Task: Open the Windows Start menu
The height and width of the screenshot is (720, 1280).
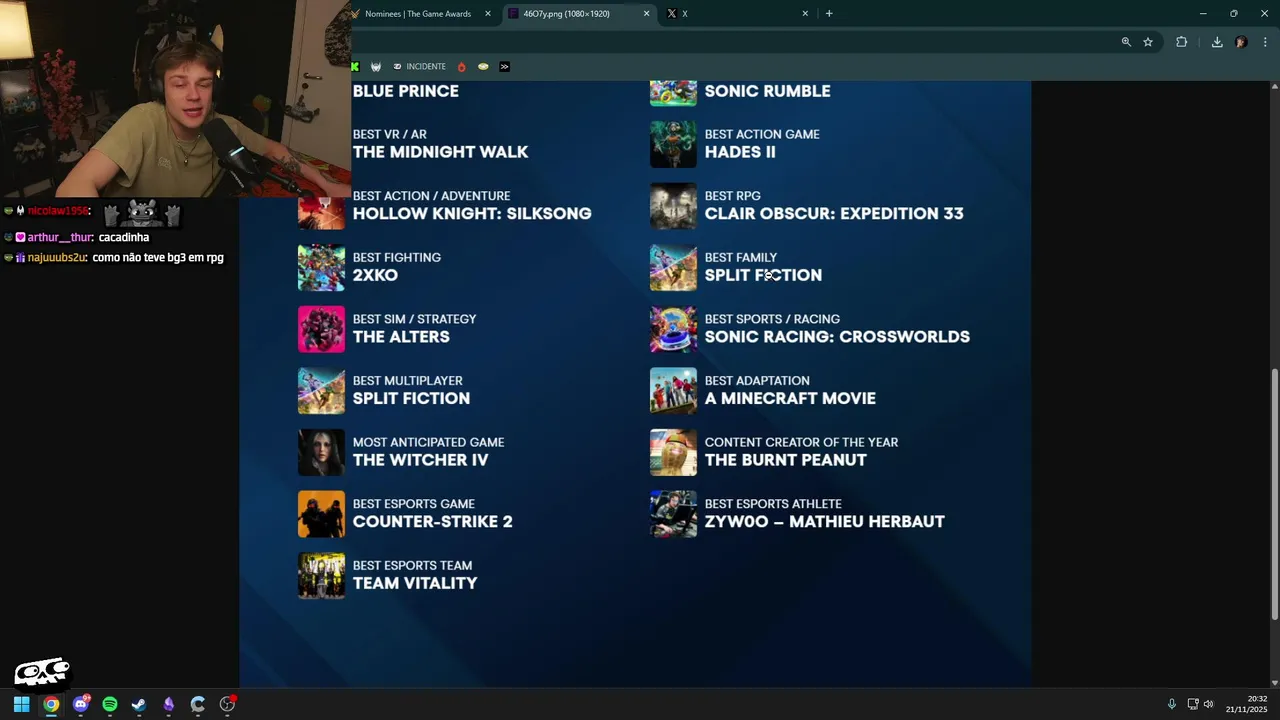Action: click(21, 704)
